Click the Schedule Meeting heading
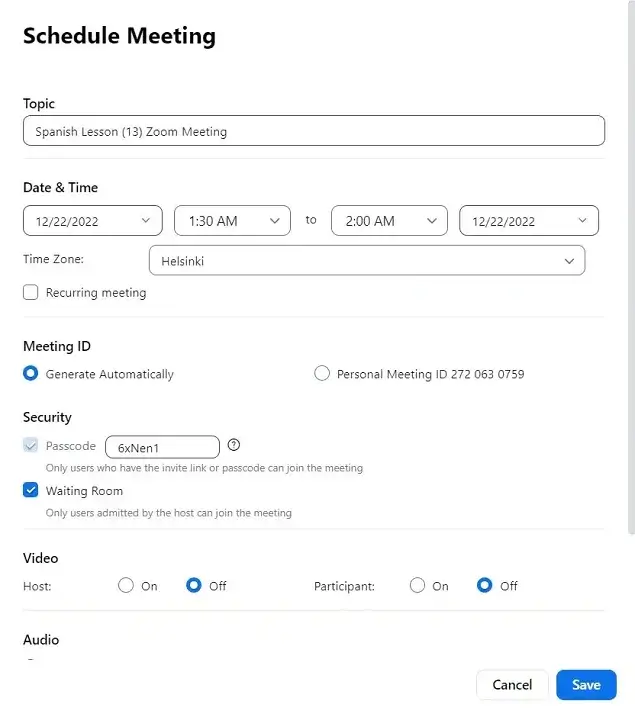 [x=119, y=36]
